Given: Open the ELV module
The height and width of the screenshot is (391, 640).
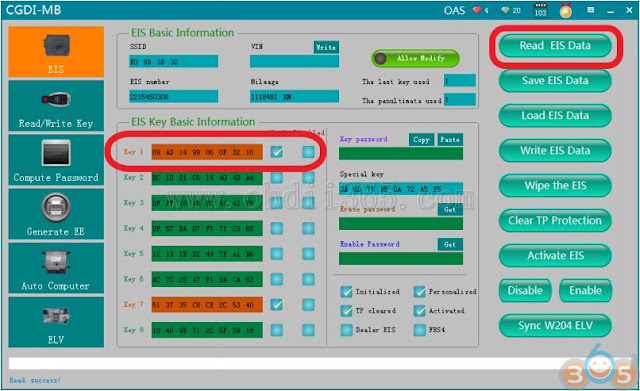Looking at the screenshot, I should 56,322.
